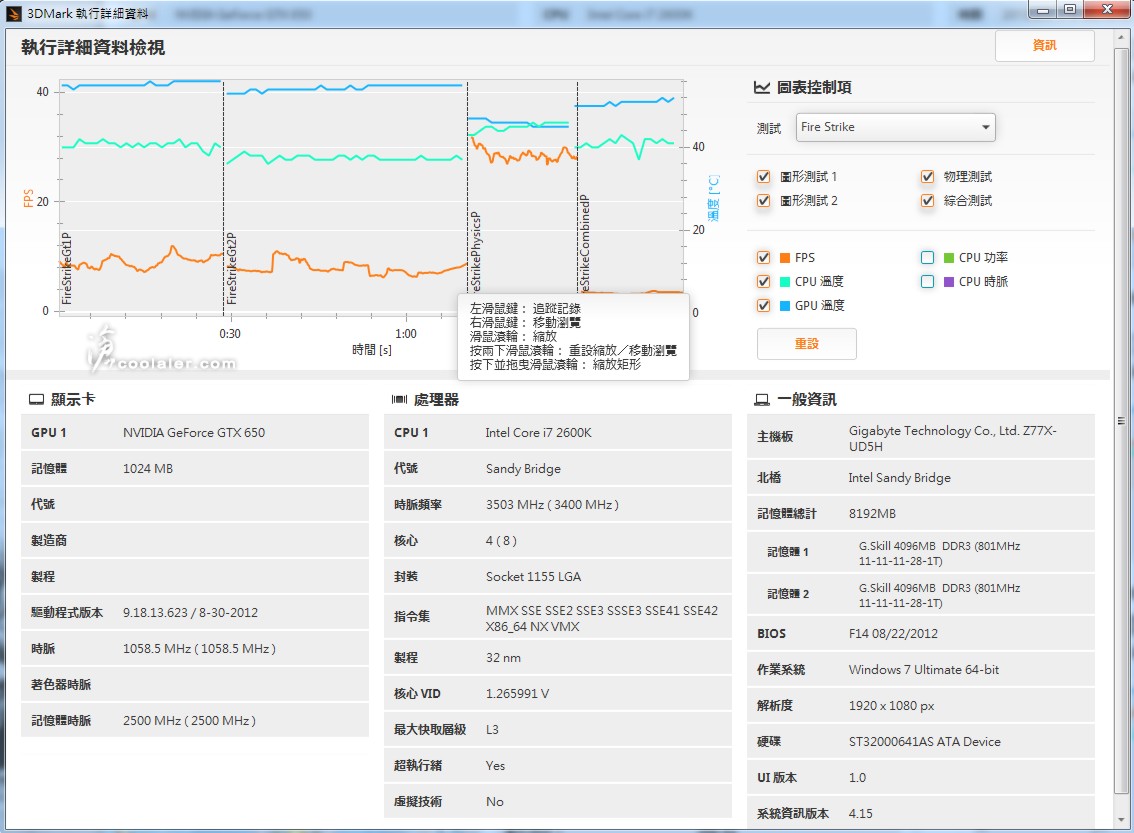
Task: Enable the CPU 時脈 checkbox
Action: pos(927,281)
